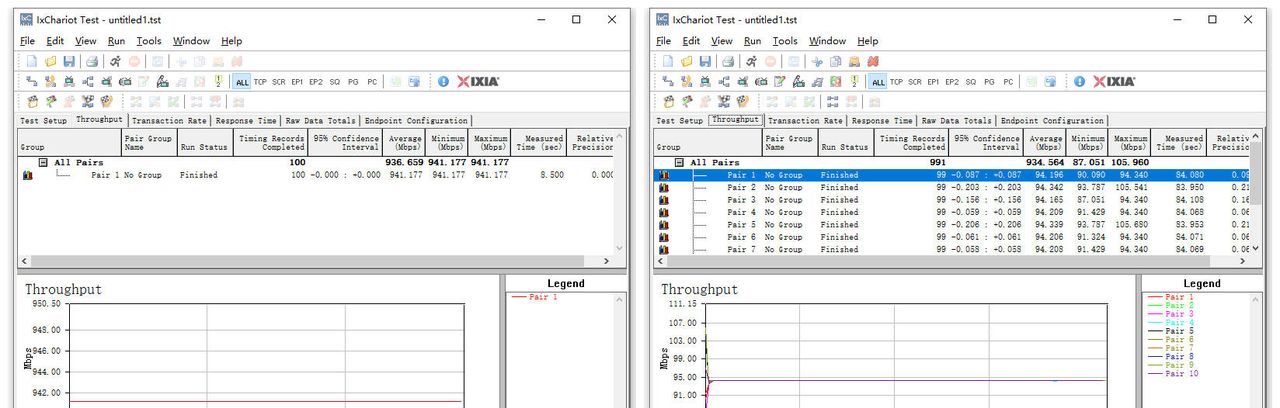Click the blue info icon in right window
The width and height of the screenshot is (1280, 408).
(1079, 82)
